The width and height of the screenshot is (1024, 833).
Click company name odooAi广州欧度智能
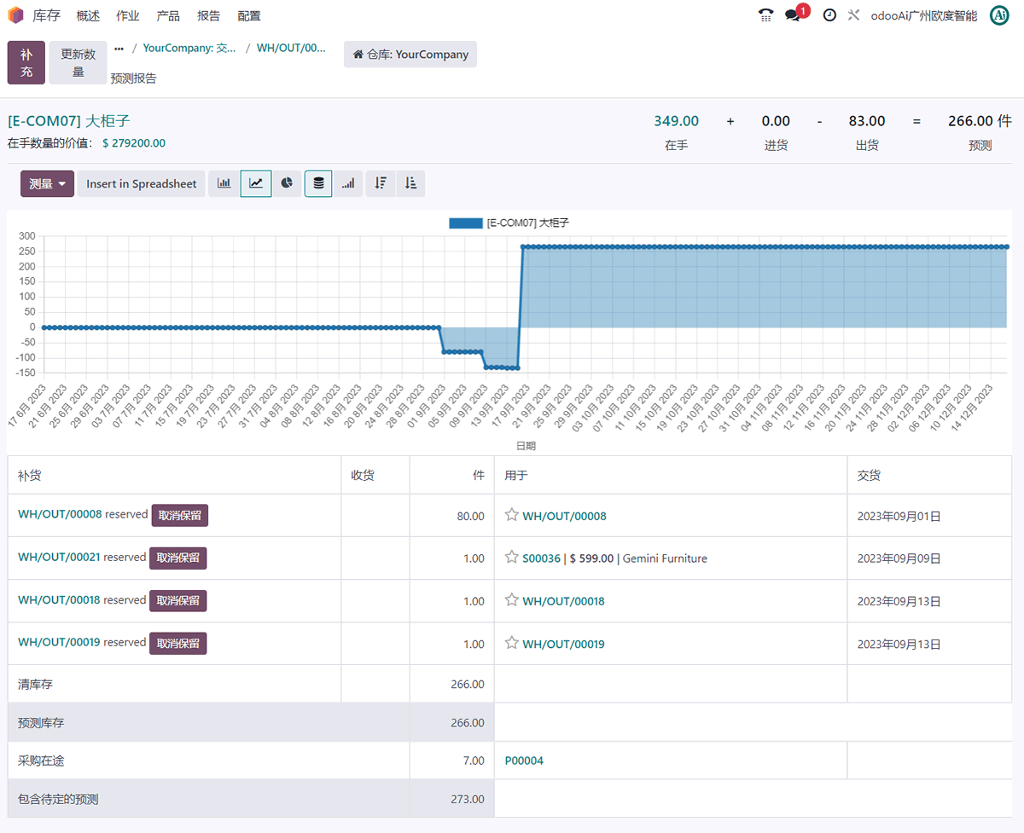tap(923, 16)
